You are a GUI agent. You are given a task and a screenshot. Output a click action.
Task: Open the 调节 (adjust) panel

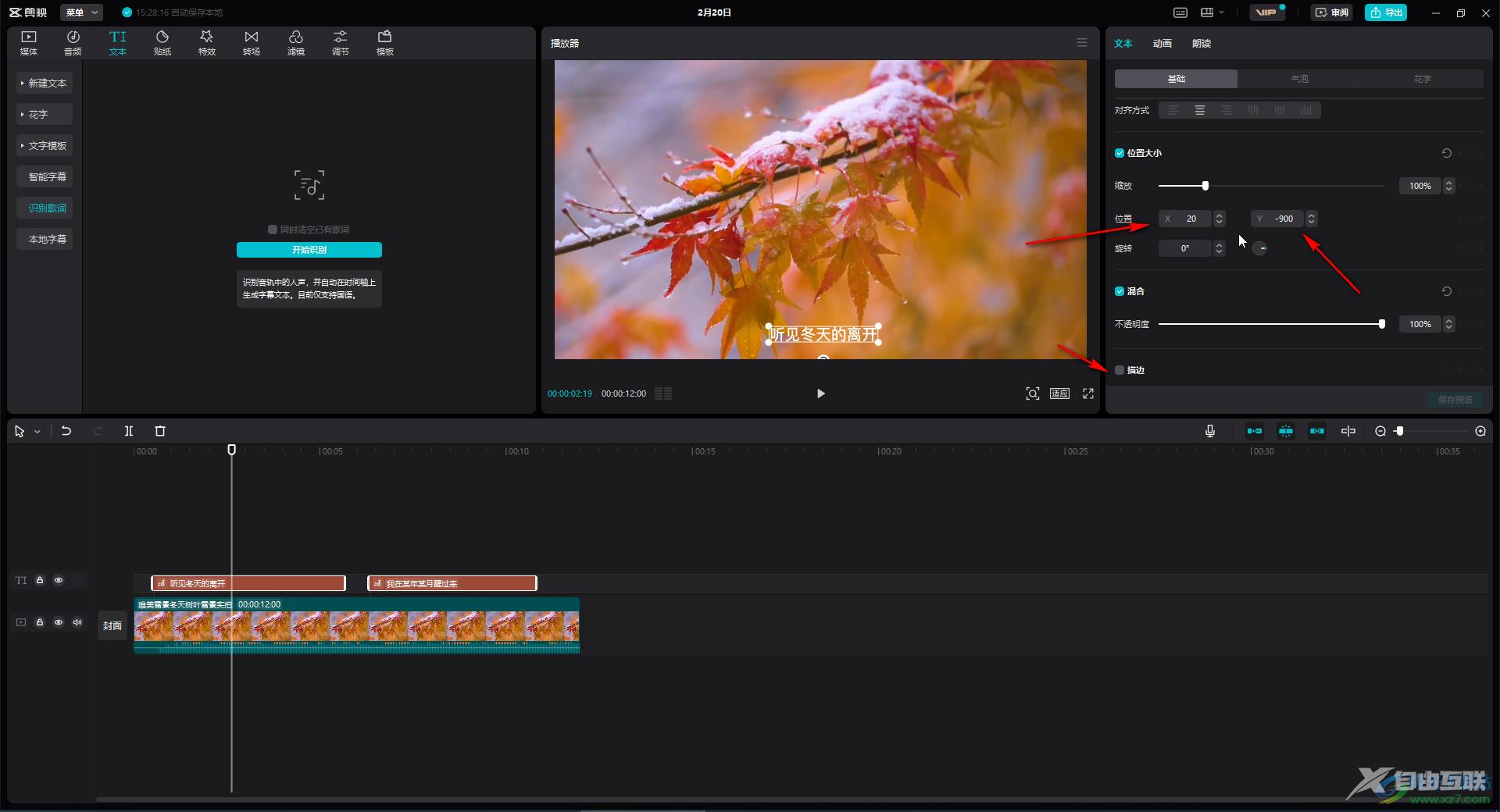click(341, 43)
